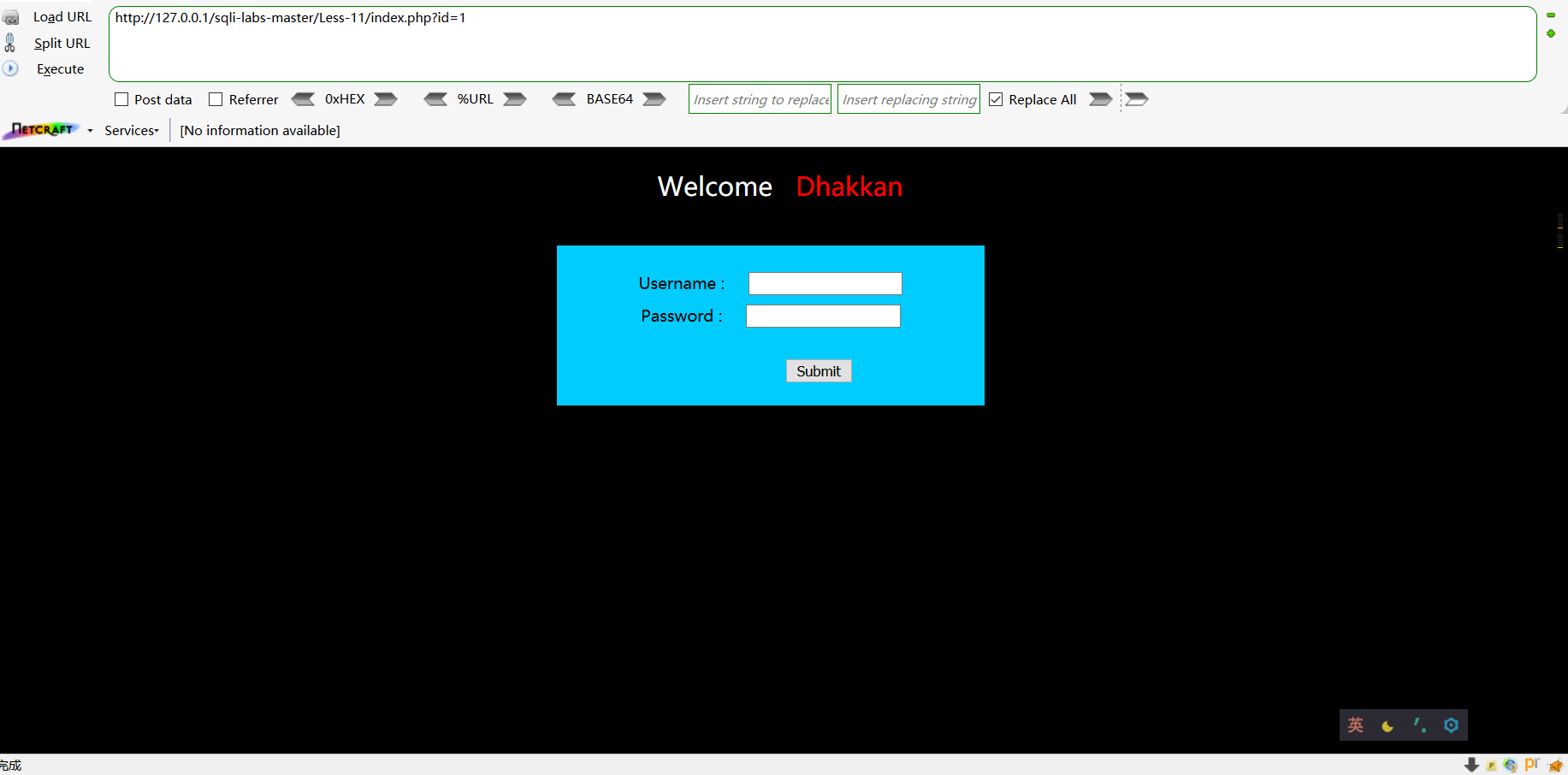The image size is (1568, 775).
Task: Click the green minus icon beside the URL box
Action: (x=1551, y=15)
